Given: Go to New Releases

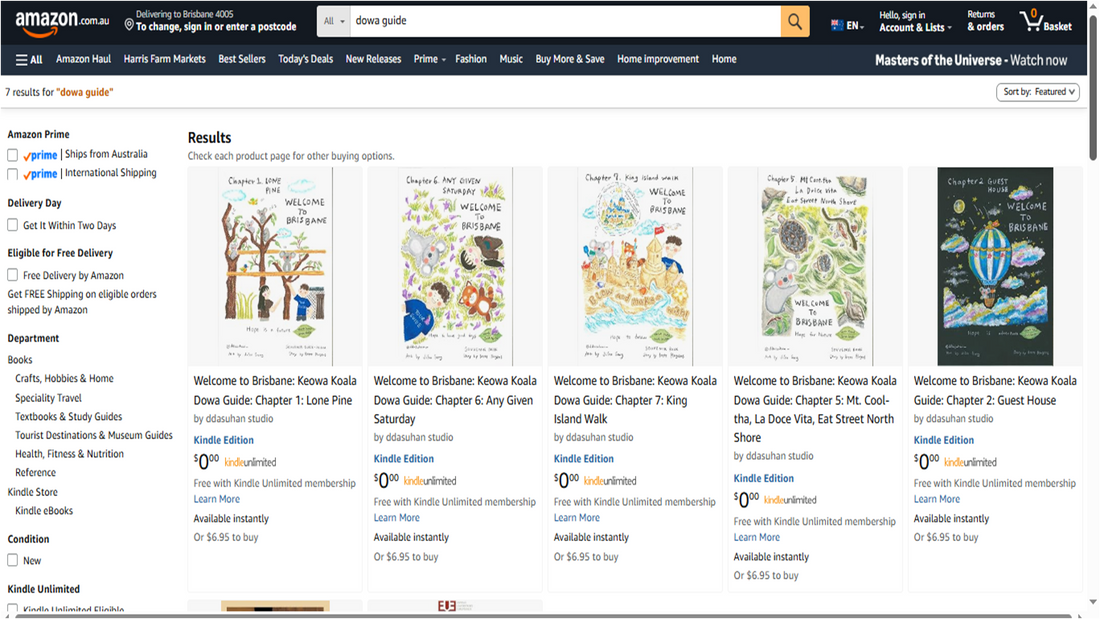Looking at the screenshot, I should click(373, 59).
